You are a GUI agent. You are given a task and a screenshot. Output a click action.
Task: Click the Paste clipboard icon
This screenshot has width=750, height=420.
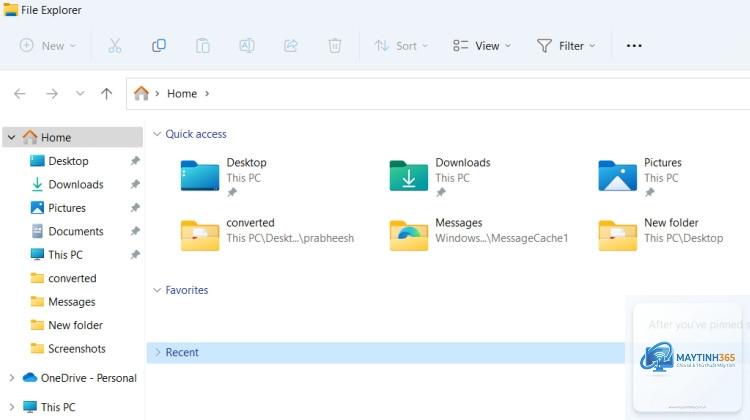pyautogui.click(x=203, y=46)
